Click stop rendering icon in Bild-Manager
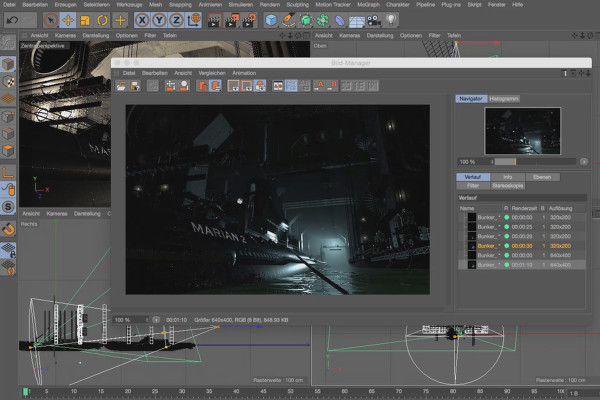This screenshot has height=400, width=600. point(153,86)
